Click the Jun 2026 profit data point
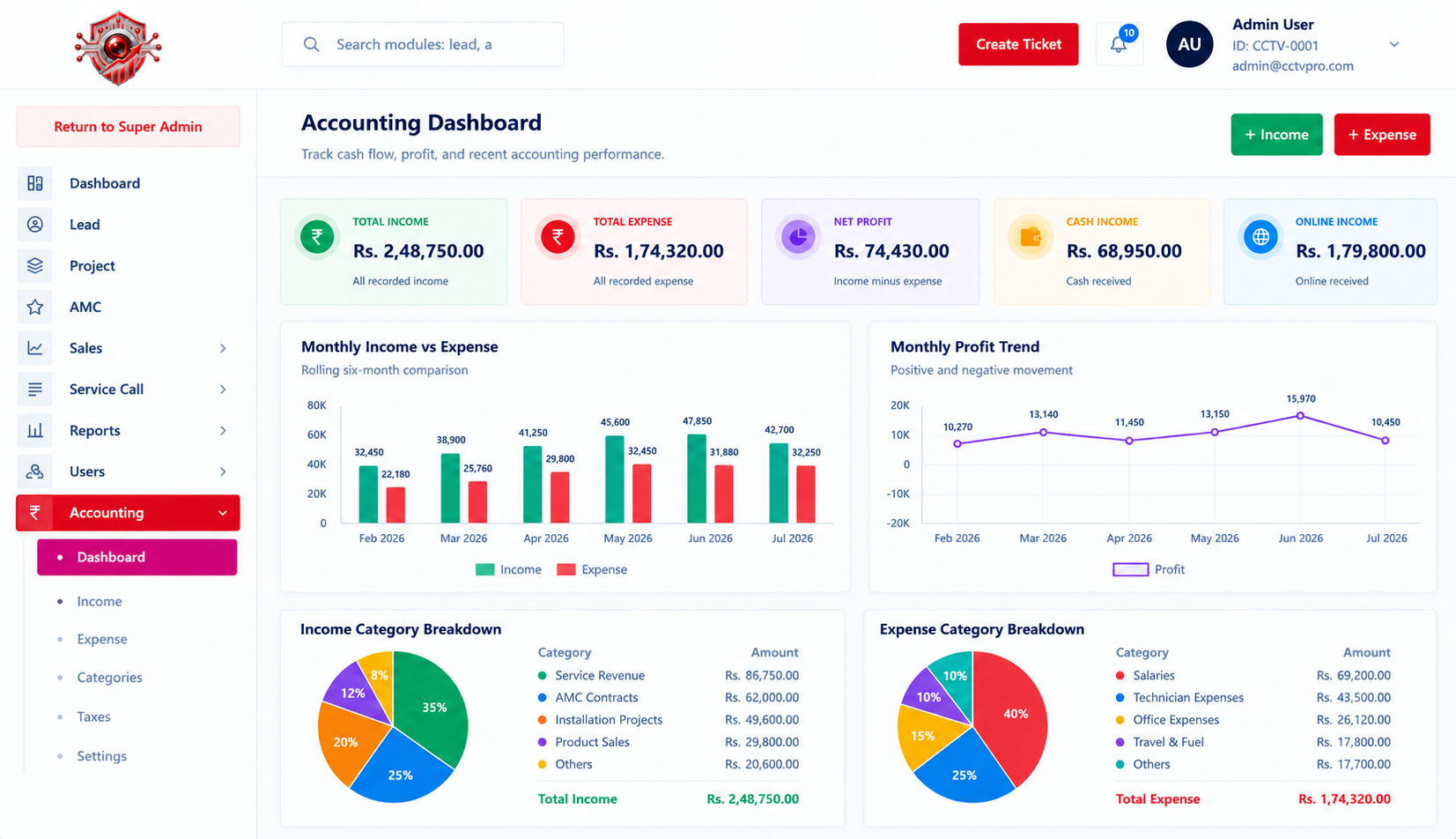1456x839 pixels. pyautogui.click(x=1300, y=415)
